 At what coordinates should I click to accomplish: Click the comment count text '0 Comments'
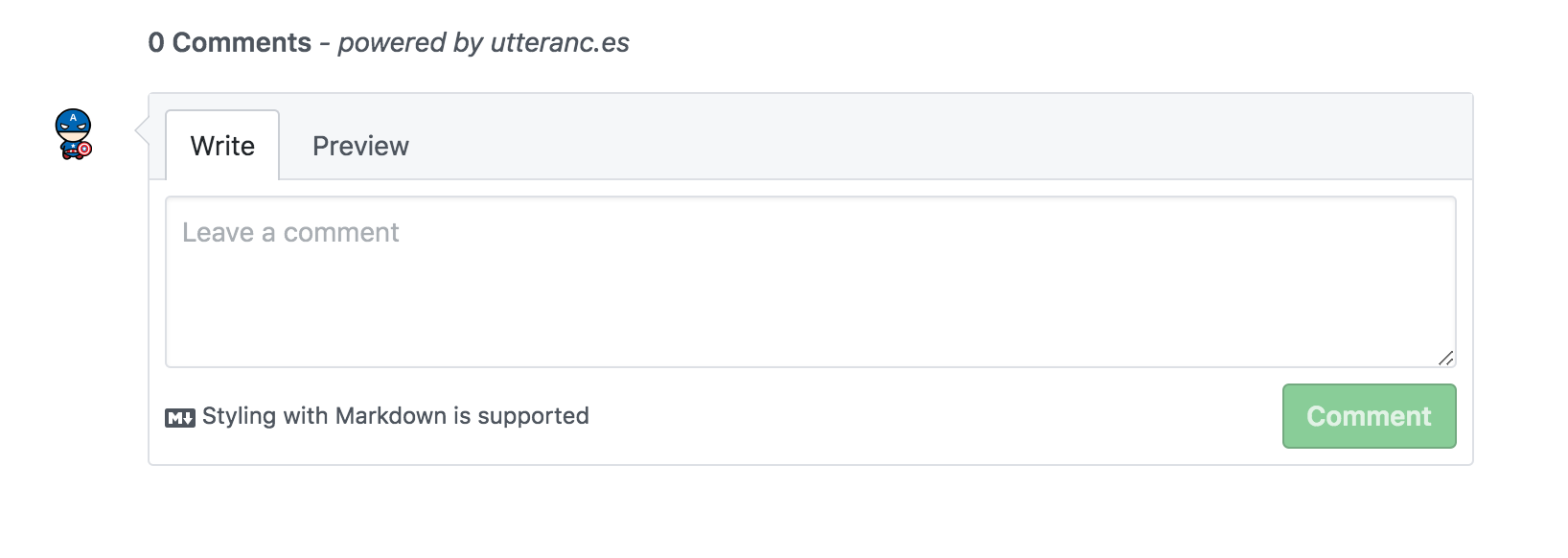230,43
